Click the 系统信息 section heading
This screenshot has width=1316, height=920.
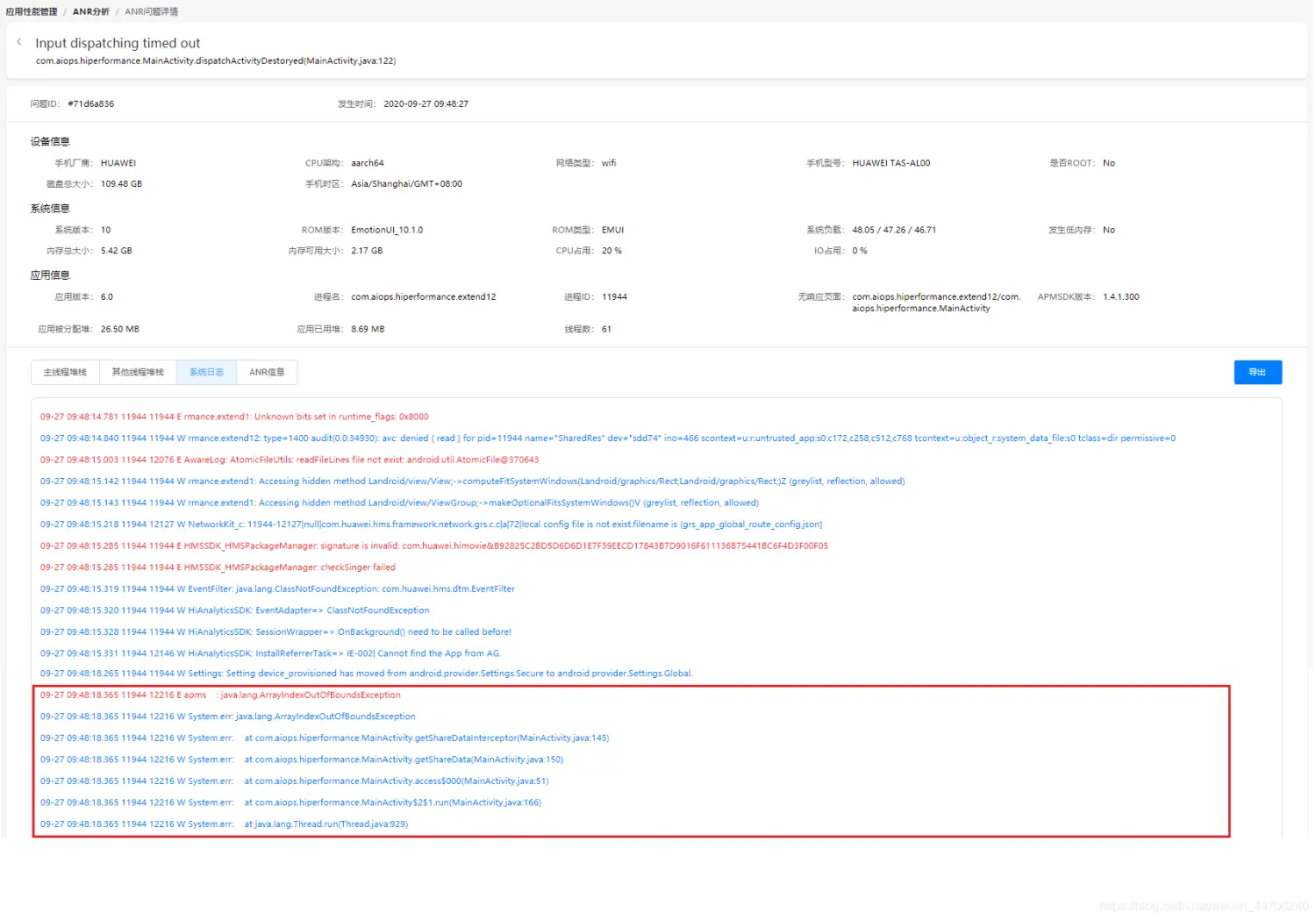50,209
